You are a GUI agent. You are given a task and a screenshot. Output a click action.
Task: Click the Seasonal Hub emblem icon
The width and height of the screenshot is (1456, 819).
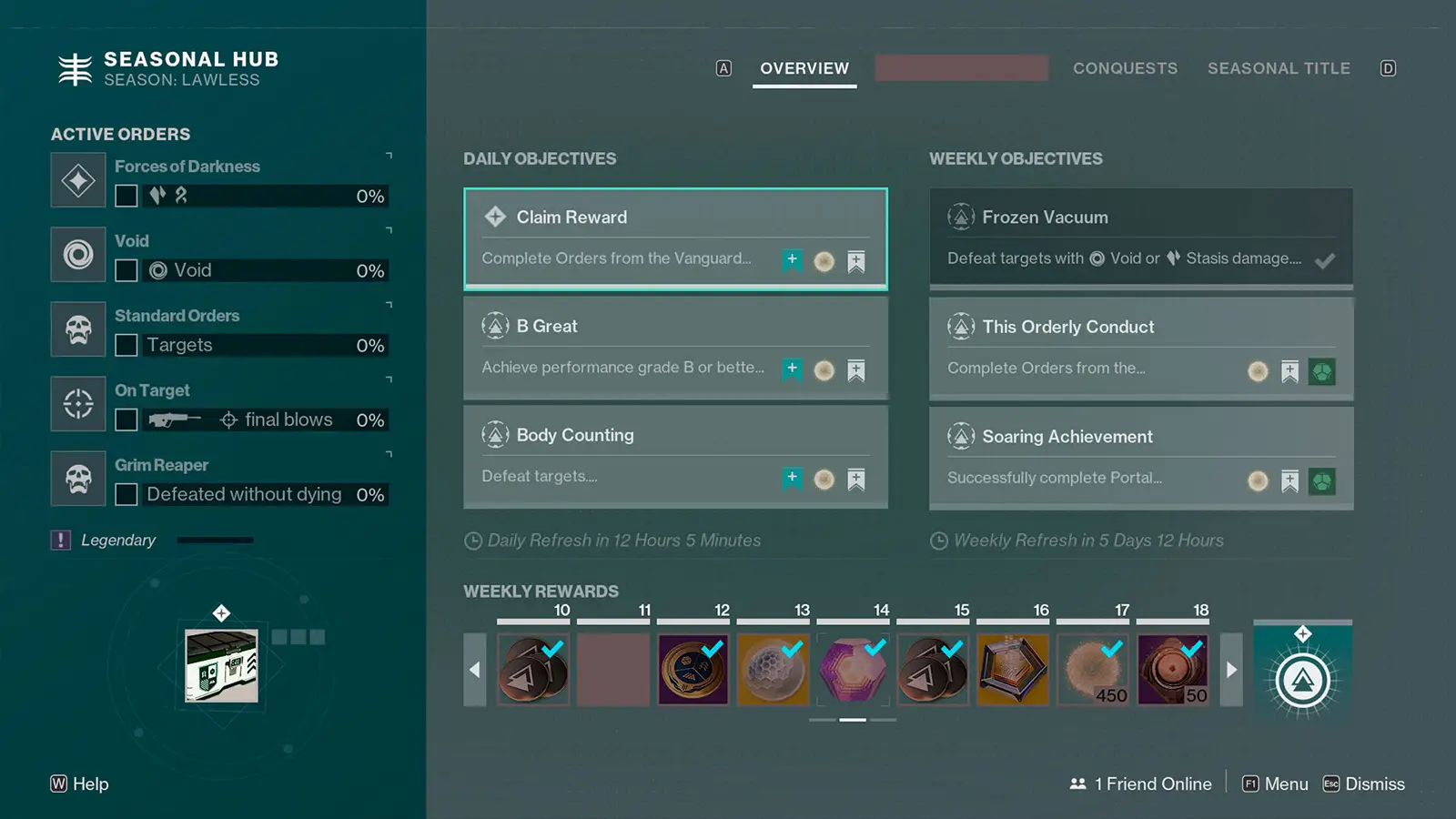[76, 67]
